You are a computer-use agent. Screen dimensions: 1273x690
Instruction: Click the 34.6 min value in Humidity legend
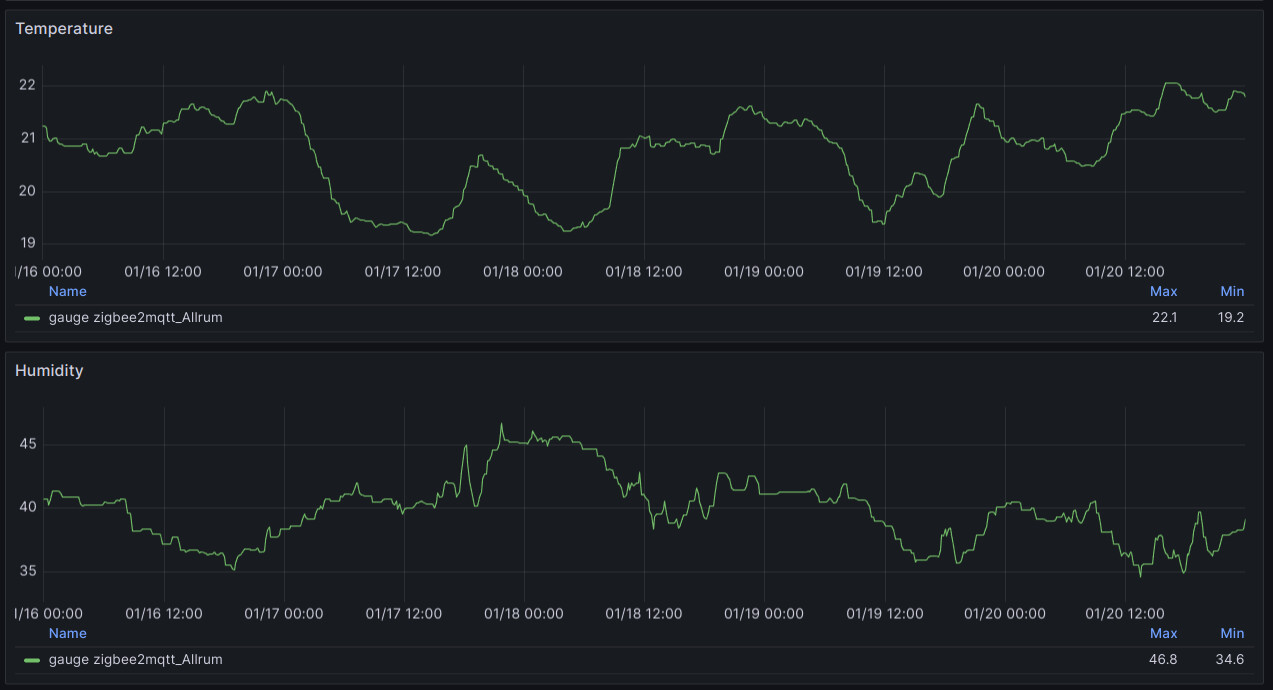(x=1232, y=660)
